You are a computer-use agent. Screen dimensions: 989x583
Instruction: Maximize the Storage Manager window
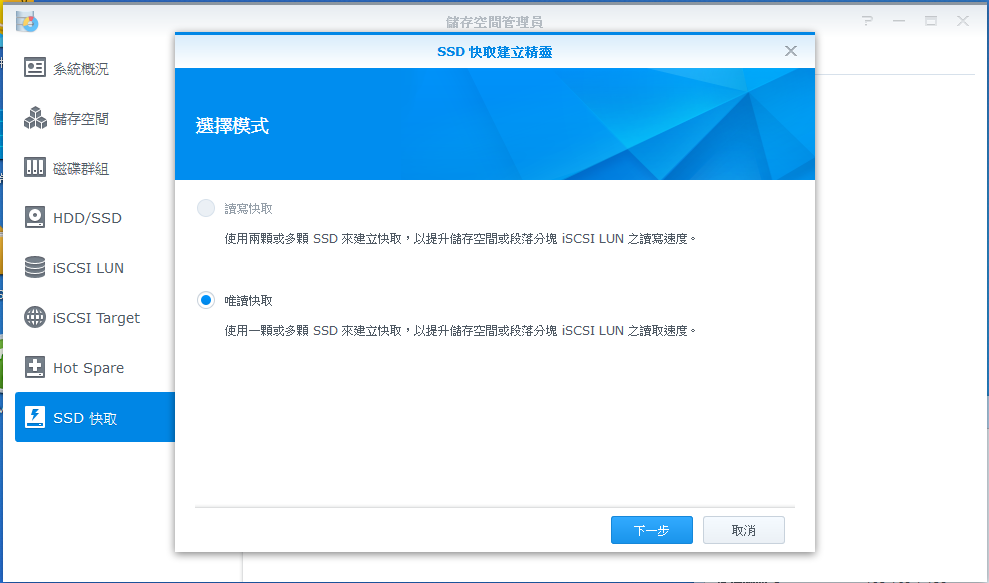coord(930,21)
